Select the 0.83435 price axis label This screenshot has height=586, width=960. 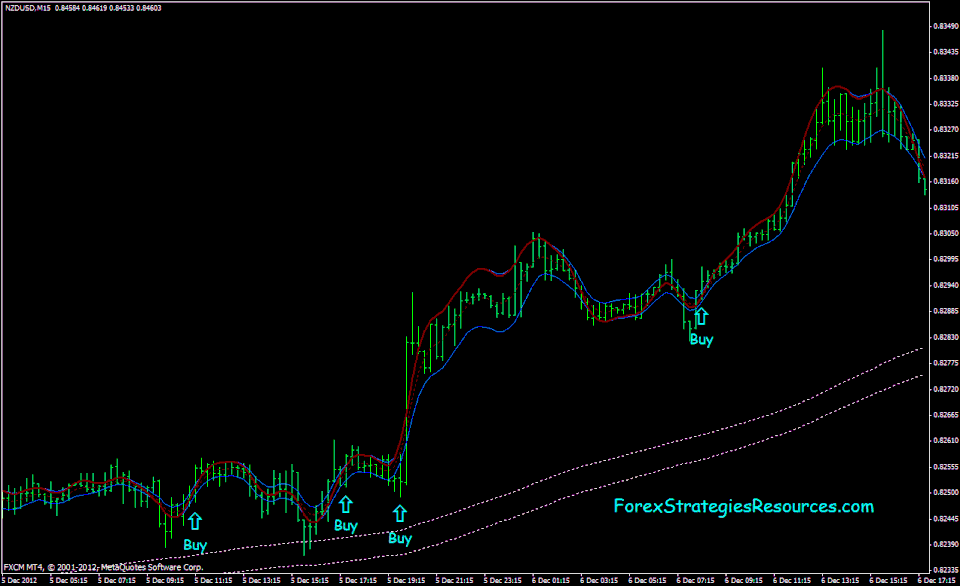[x=946, y=52]
